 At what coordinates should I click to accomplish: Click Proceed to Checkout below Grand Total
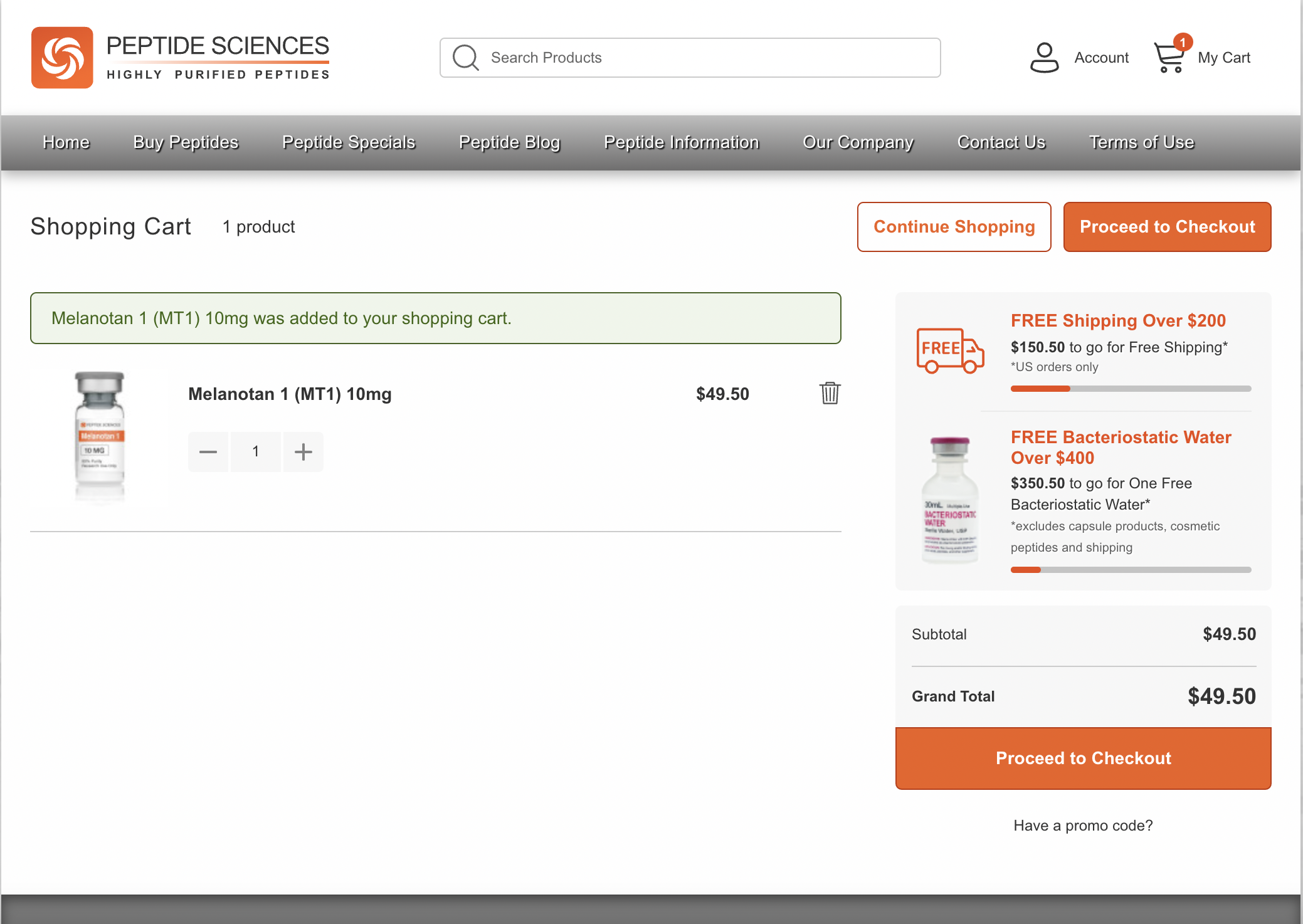pos(1084,759)
